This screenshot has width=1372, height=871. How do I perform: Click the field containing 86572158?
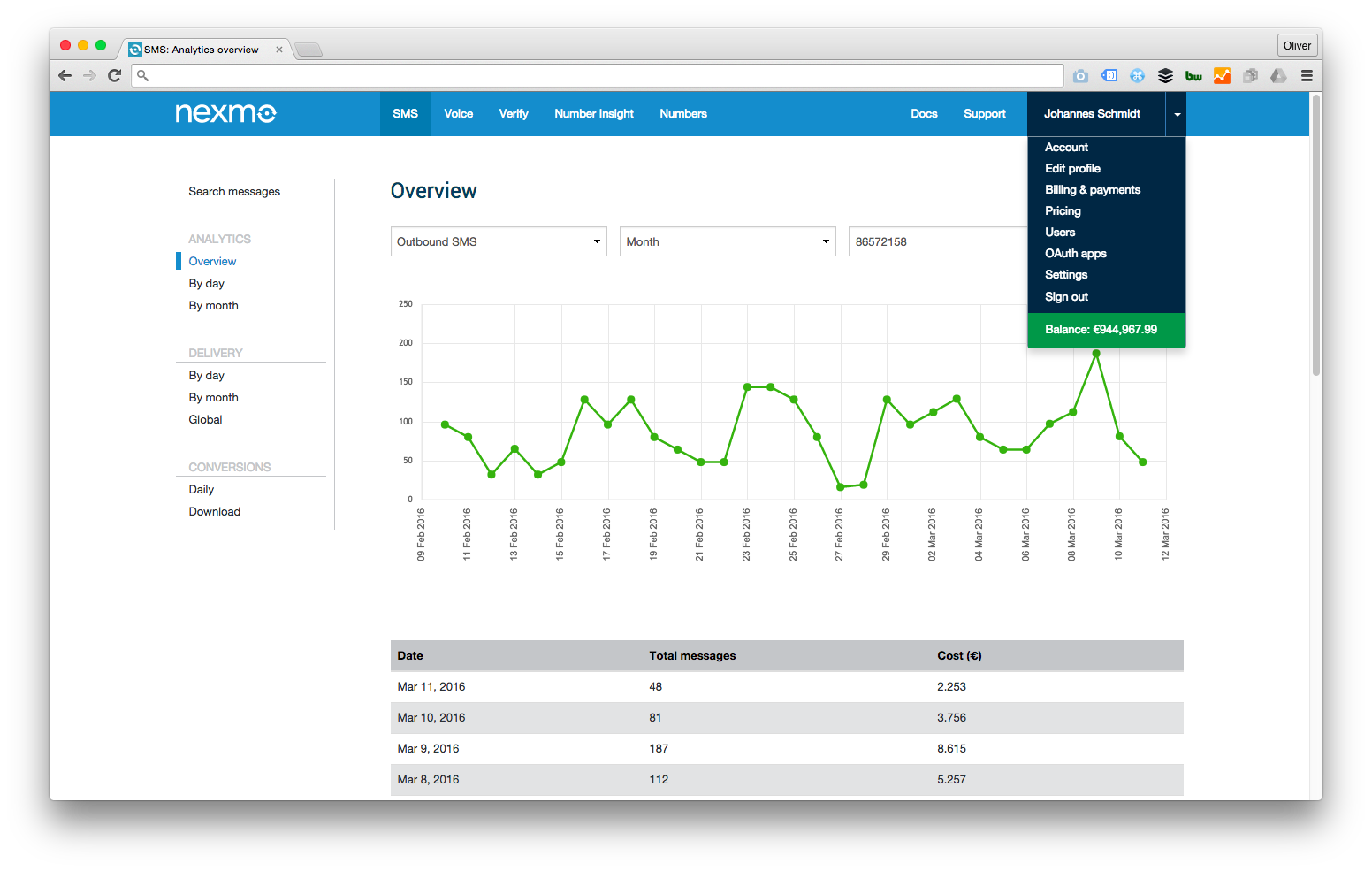(937, 241)
